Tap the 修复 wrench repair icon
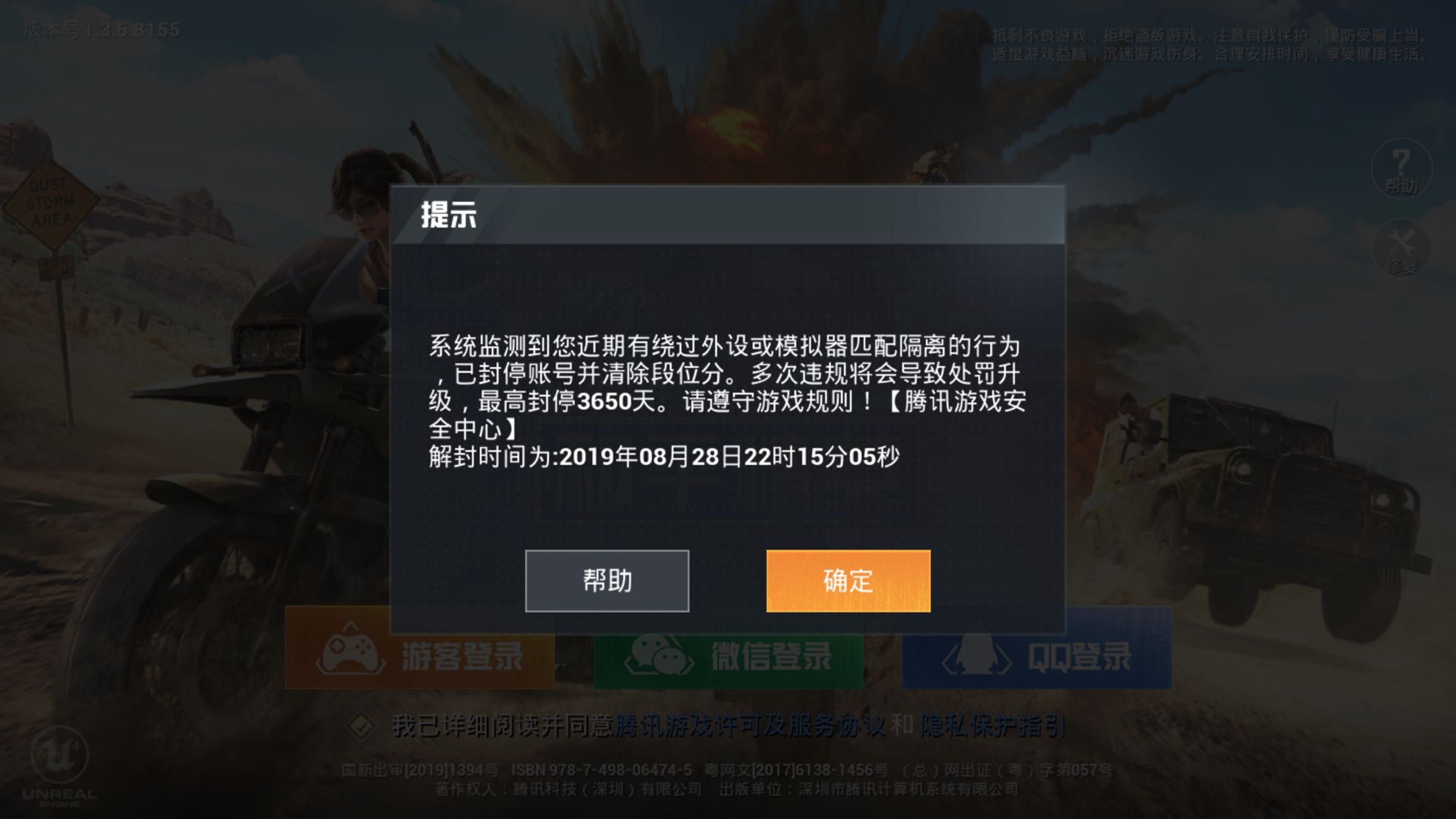 point(1401,248)
